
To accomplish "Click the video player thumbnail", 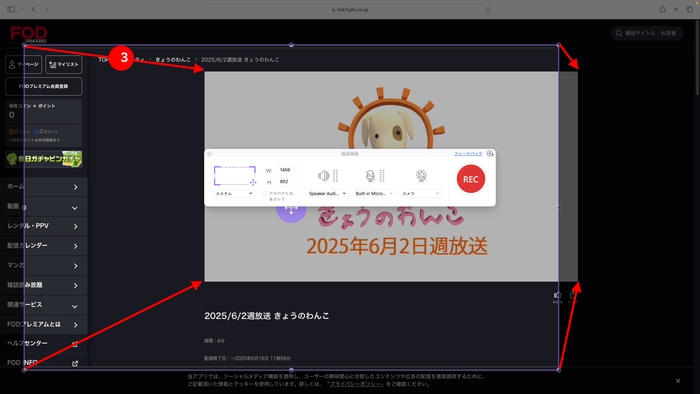I will (x=391, y=176).
